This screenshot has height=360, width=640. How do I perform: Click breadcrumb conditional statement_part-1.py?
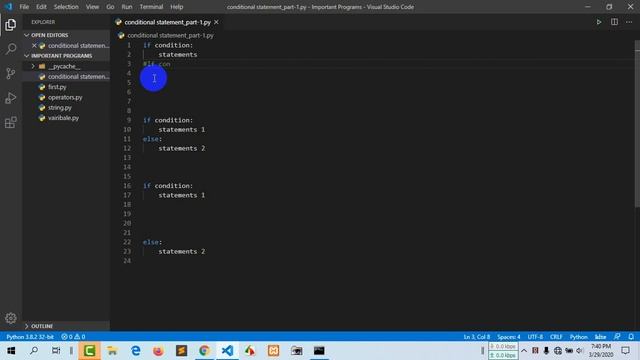[x=170, y=36]
